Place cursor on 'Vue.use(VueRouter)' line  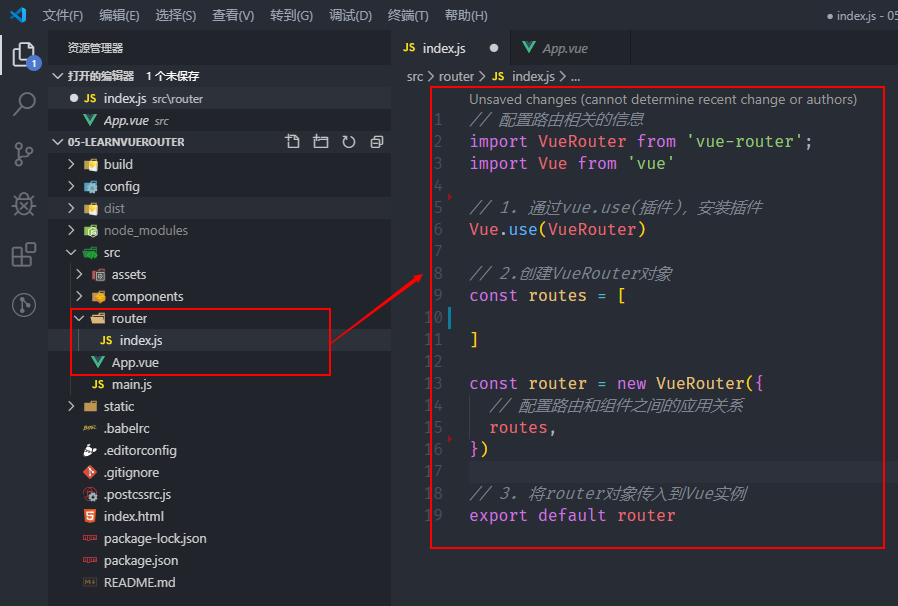coord(557,229)
